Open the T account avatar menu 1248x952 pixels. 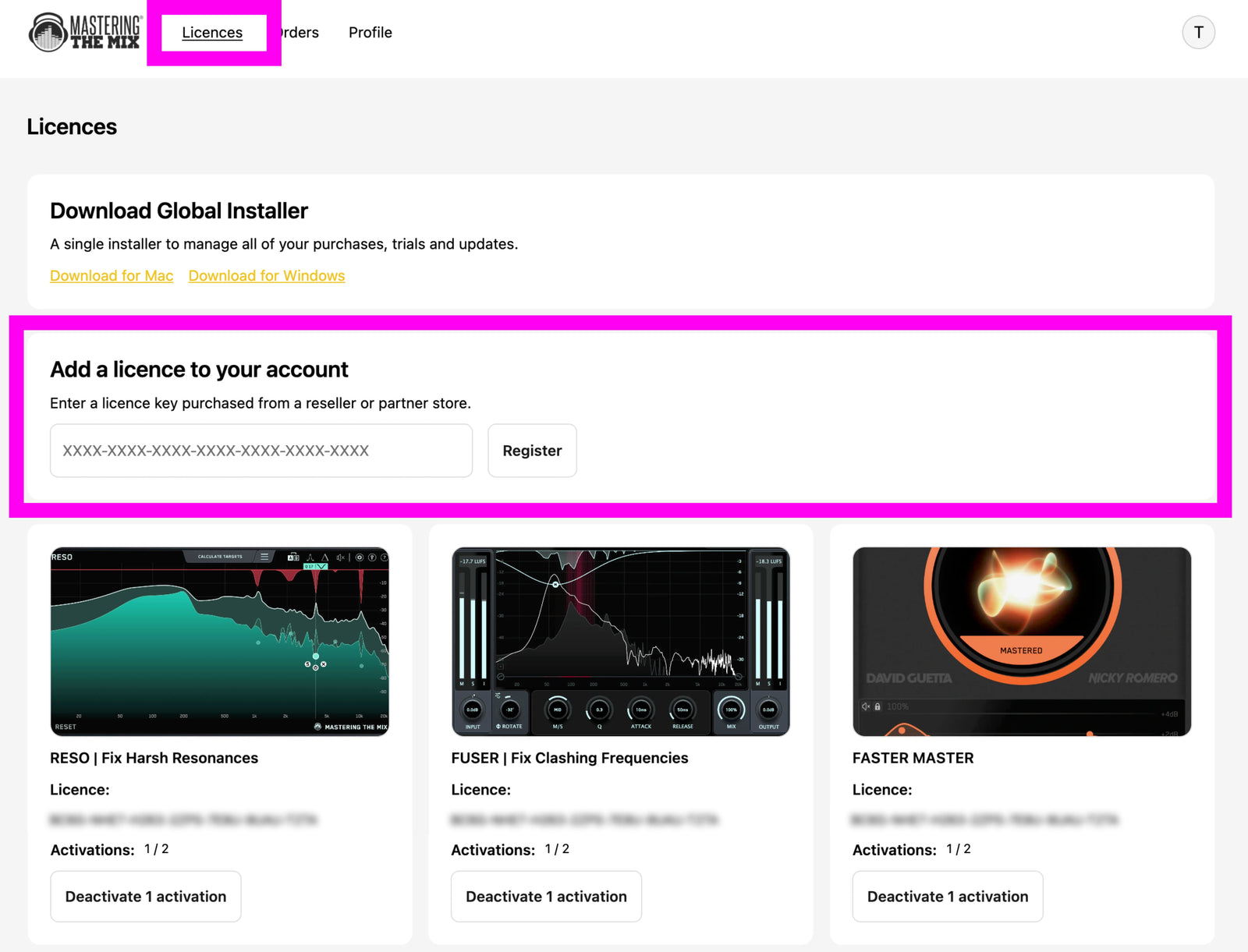tap(1198, 33)
